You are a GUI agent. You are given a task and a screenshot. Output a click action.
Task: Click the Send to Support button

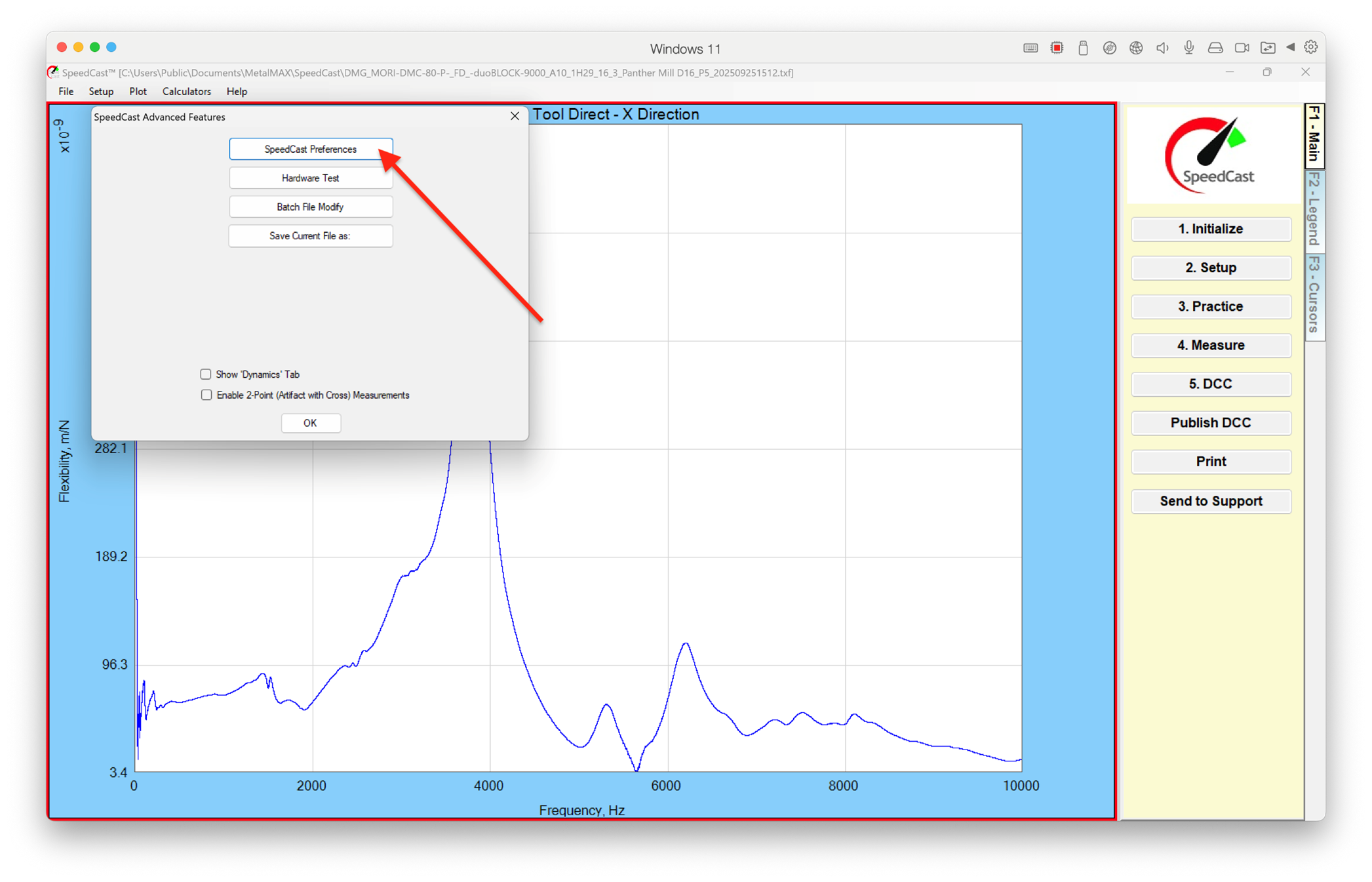1211,501
